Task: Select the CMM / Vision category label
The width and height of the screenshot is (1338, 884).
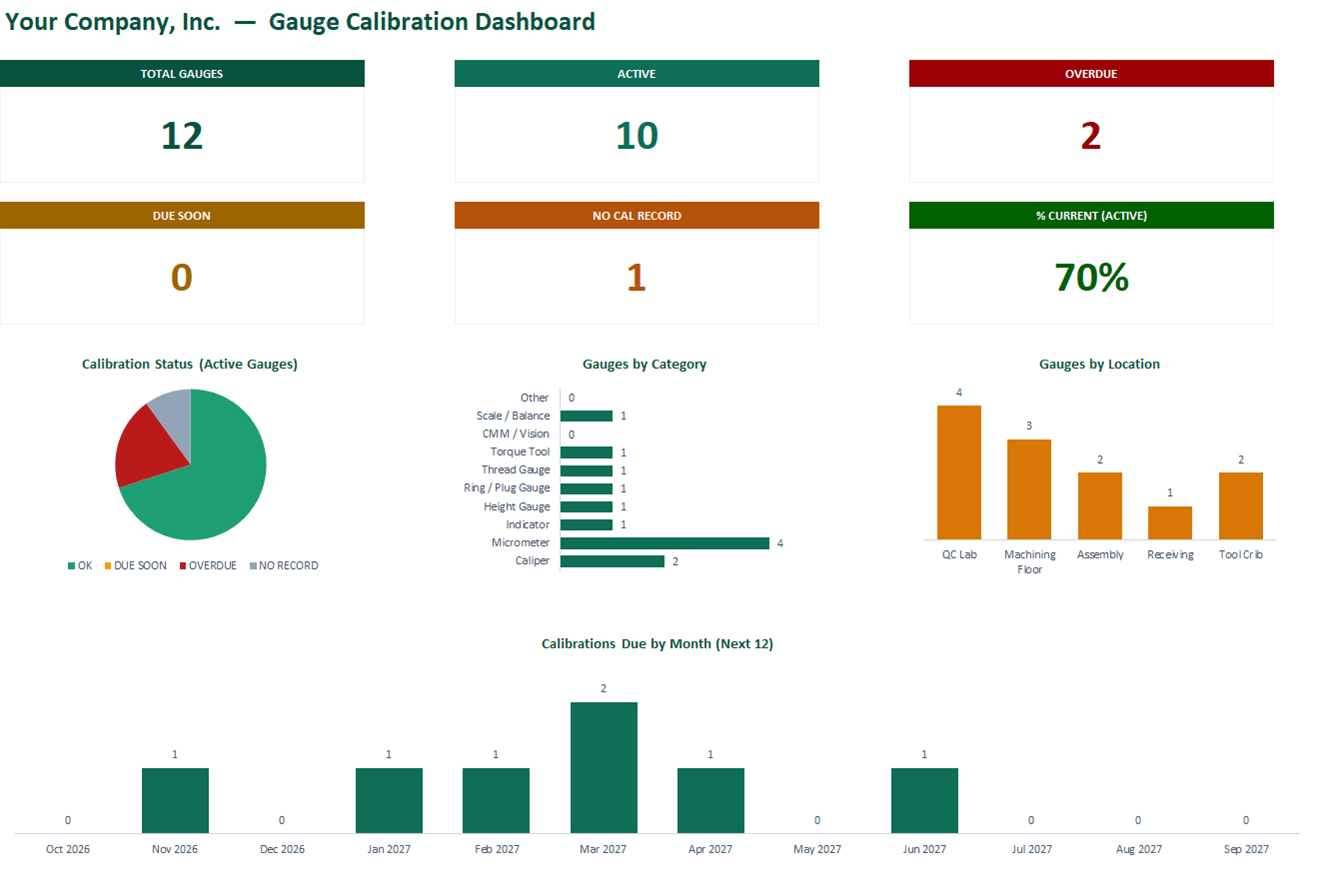Action: pyautogui.click(x=516, y=434)
